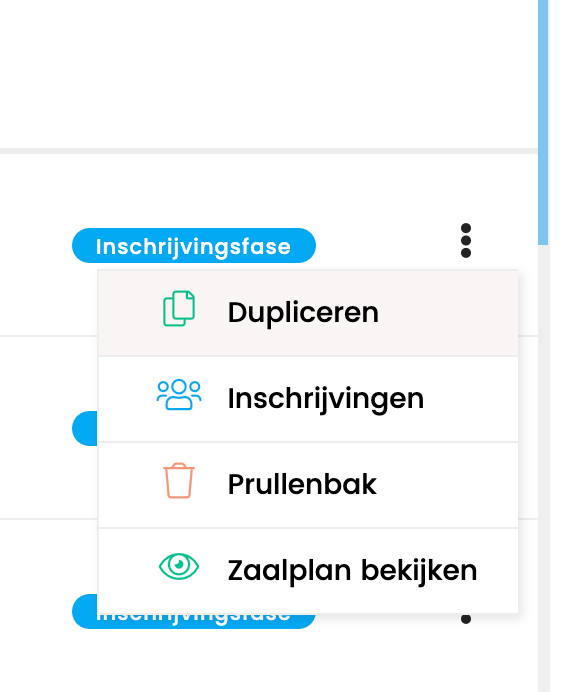This screenshot has height=692, width=580.
Task: Click the grey scrollbar track below thumb
Action: 543,468
